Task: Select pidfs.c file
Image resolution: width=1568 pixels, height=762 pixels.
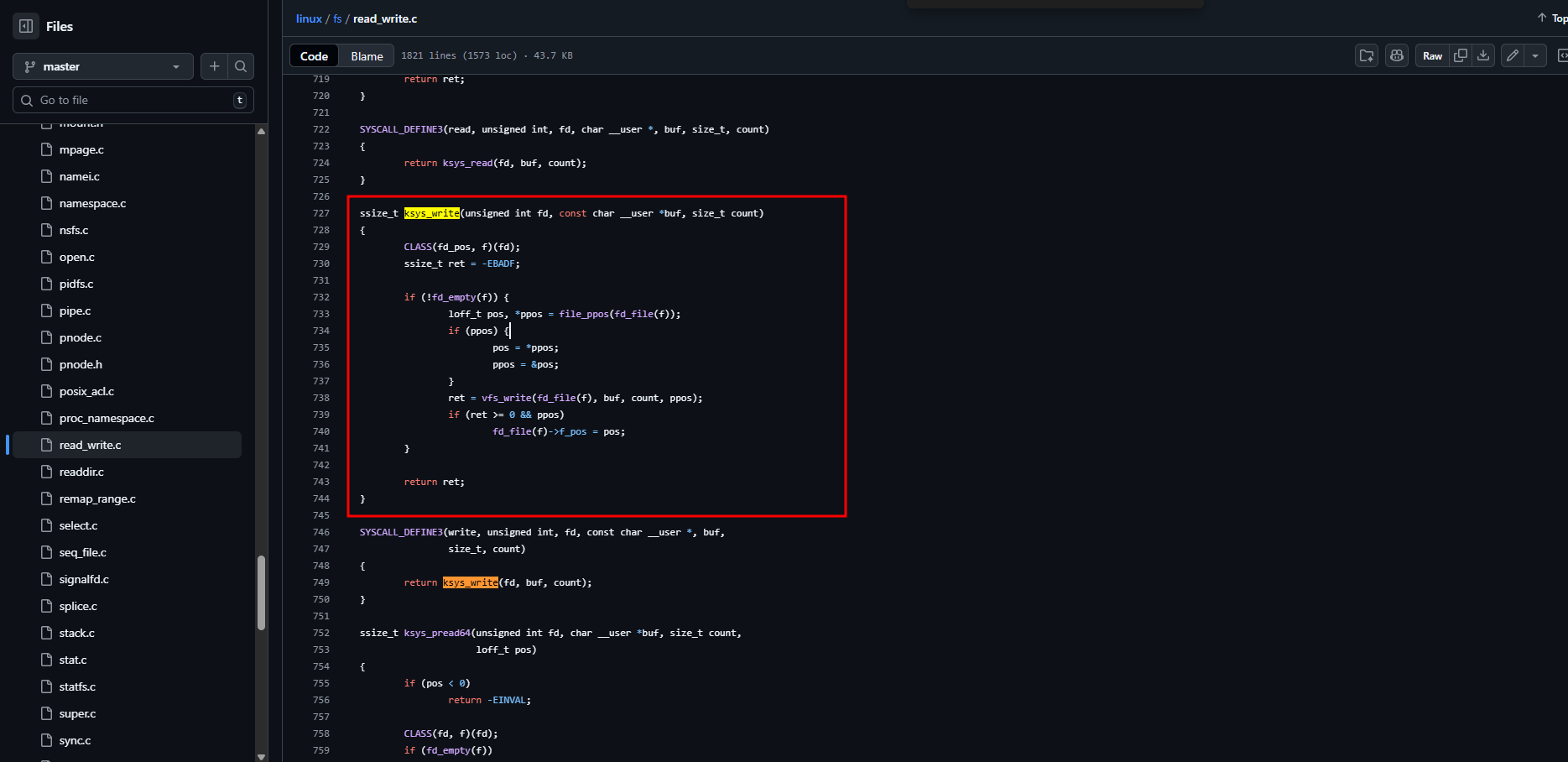Action: tap(76, 284)
